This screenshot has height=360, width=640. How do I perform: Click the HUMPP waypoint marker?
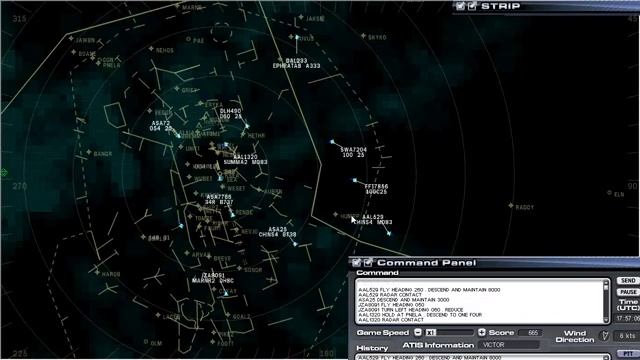click(335, 214)
